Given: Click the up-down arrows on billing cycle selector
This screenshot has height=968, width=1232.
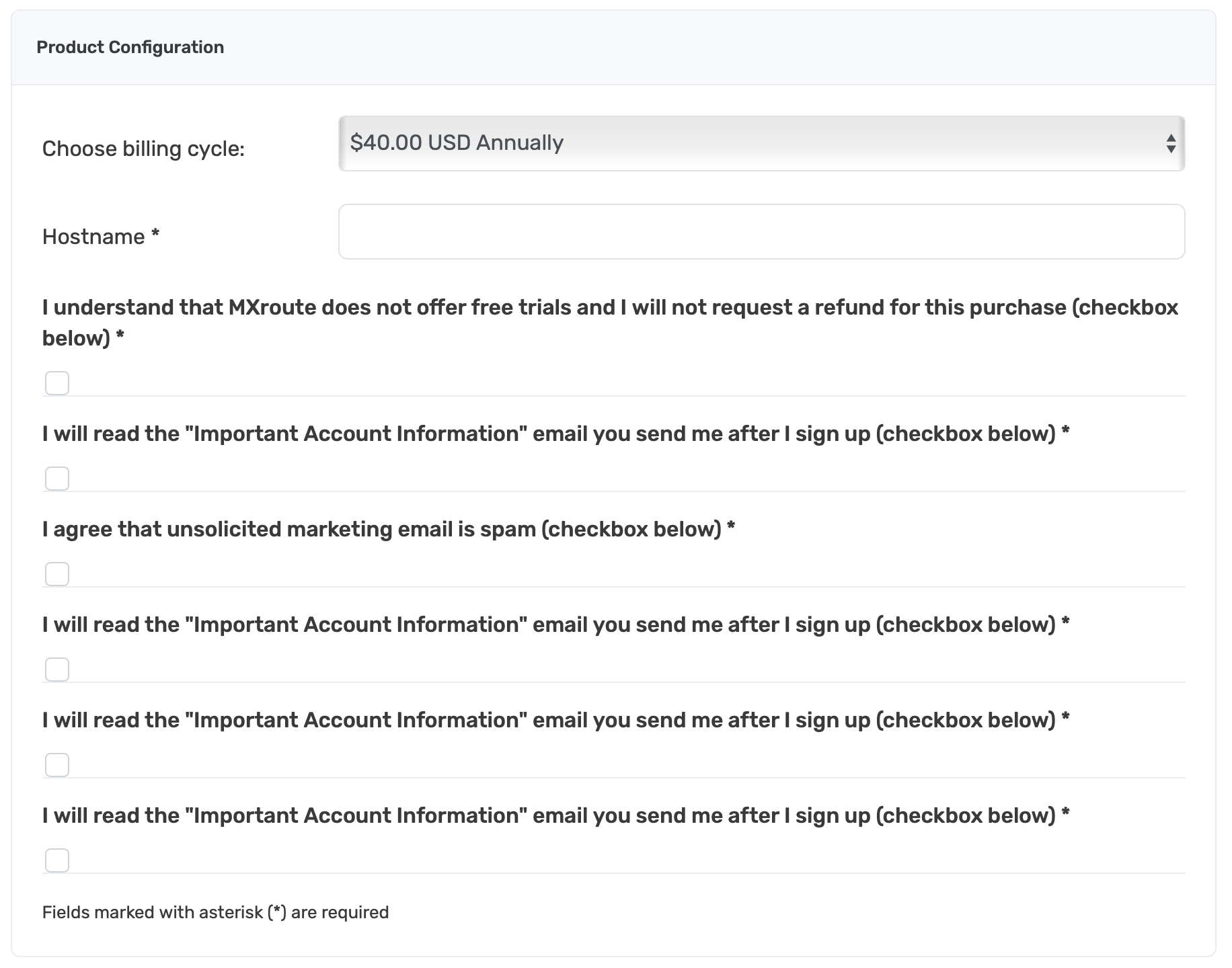Looking at the screenshot, I should tap(1171, 143).
